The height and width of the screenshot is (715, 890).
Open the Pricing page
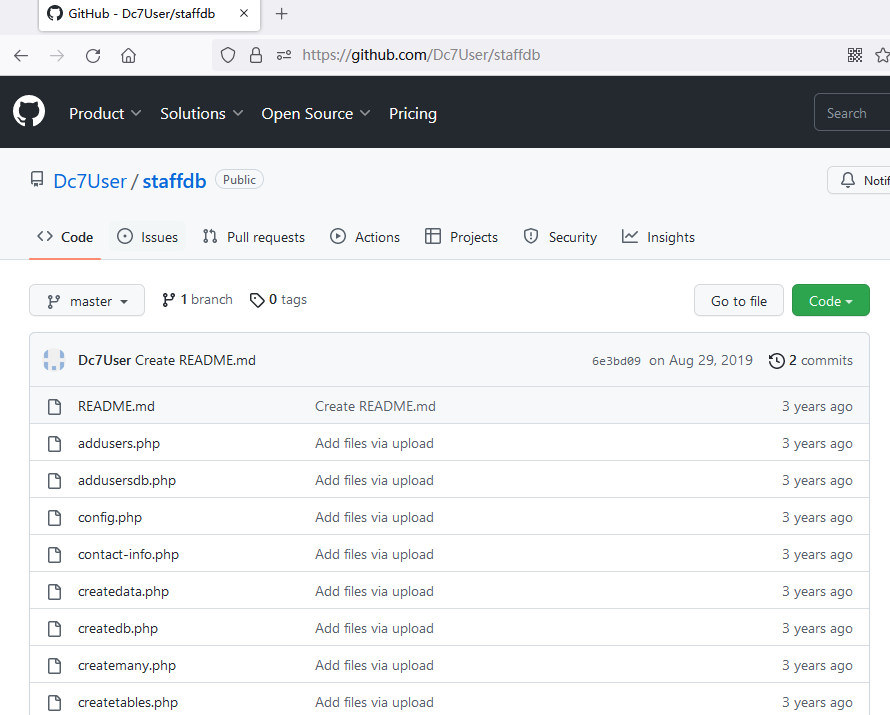coord(413,113)
